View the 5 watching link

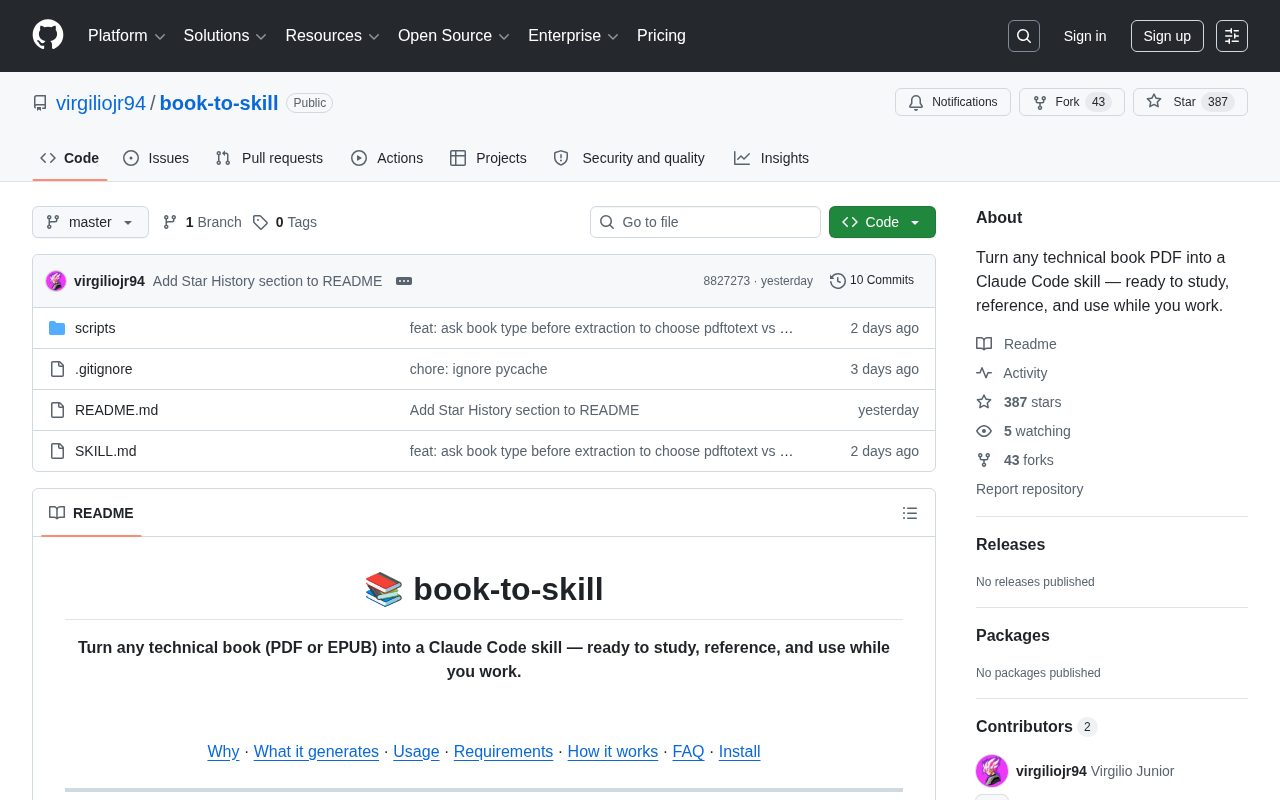(1023, 431)
